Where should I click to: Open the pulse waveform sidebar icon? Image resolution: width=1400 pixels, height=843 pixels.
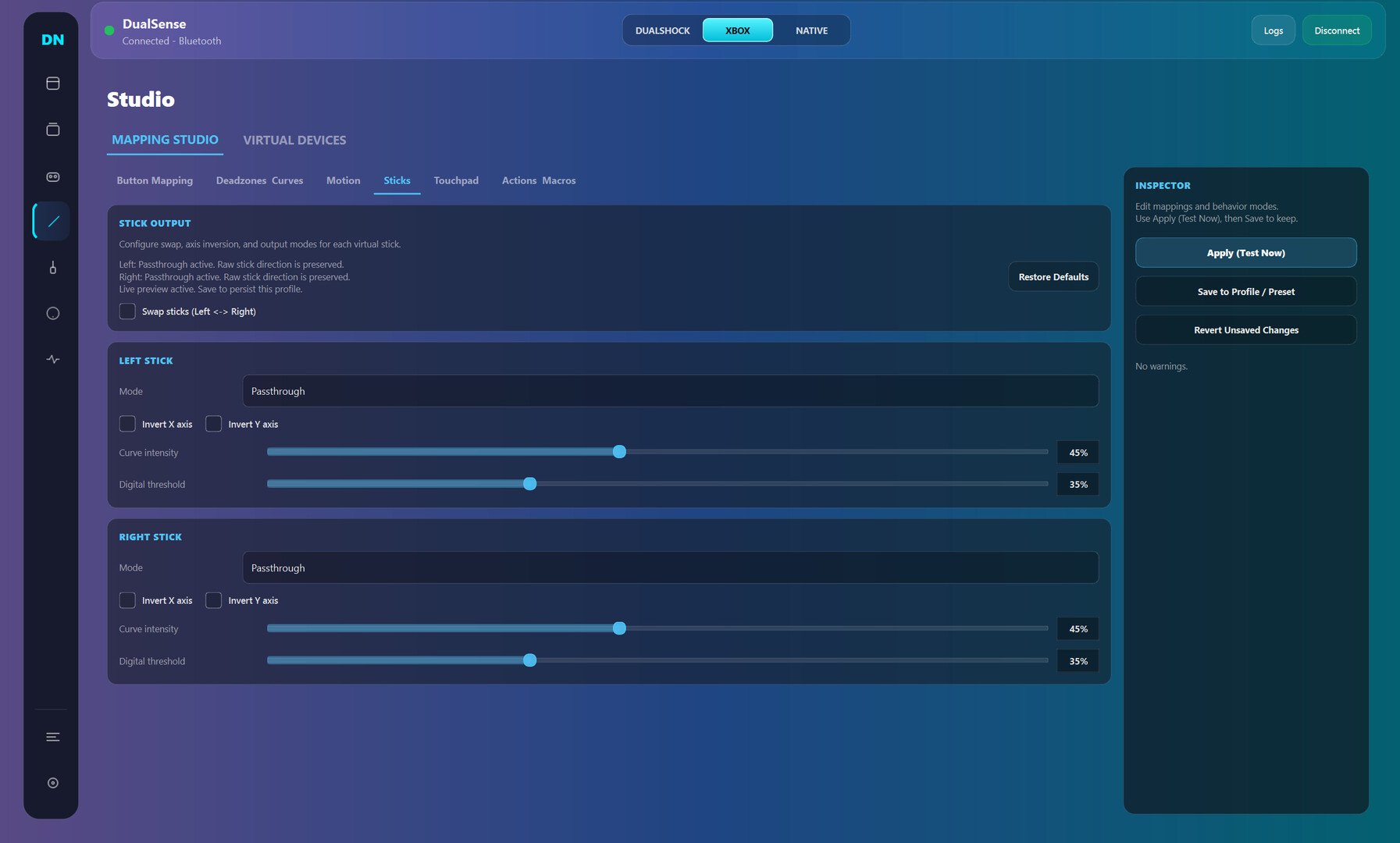pyautogui.click(x=52, y=360)
